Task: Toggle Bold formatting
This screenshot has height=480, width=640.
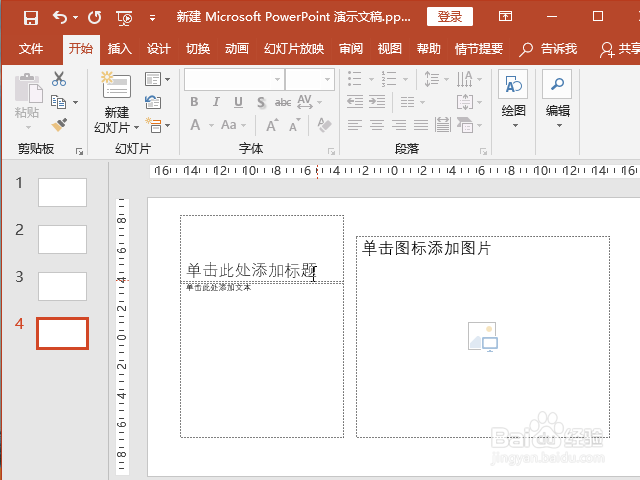Action: pos(194,102)
